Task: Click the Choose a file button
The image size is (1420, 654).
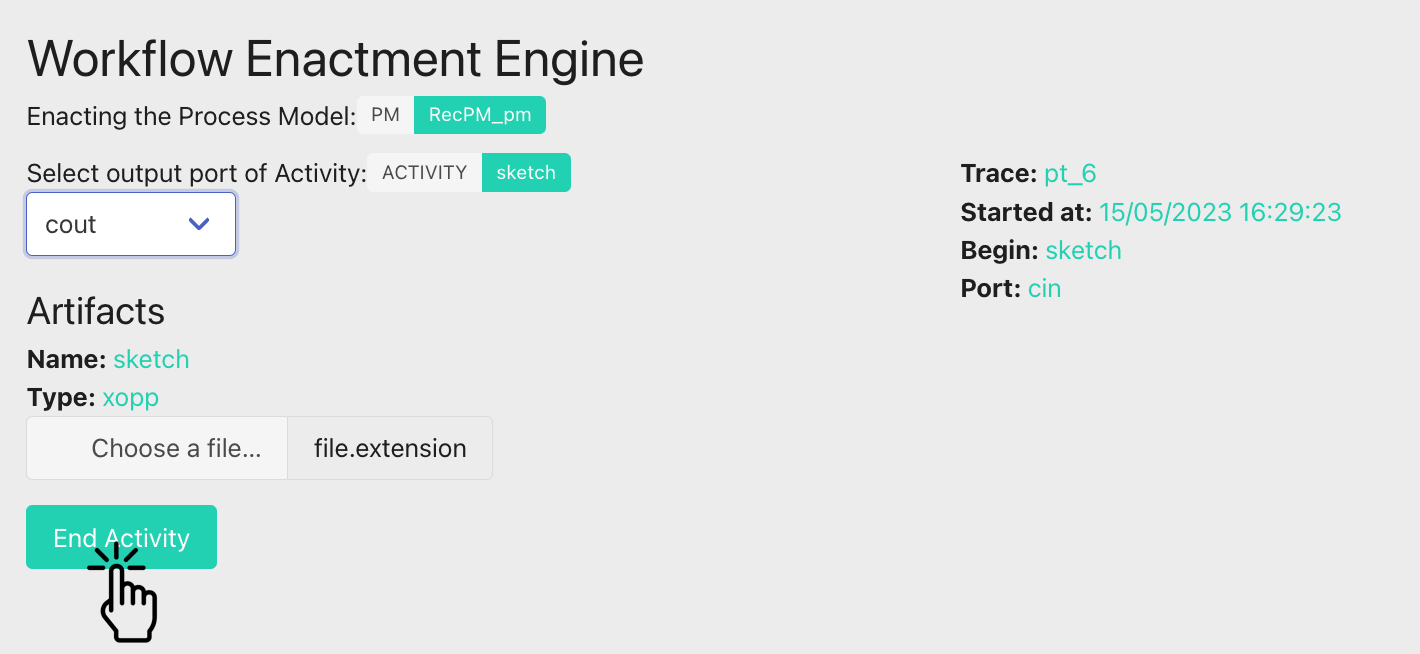Action: pyautogui.click(x=157, y=448)
